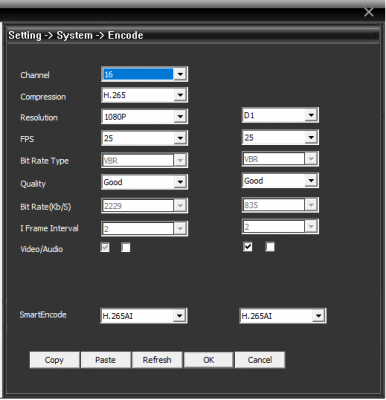The image size is (386, 400).
Task: Click the Cancel button
Action: 260,360
